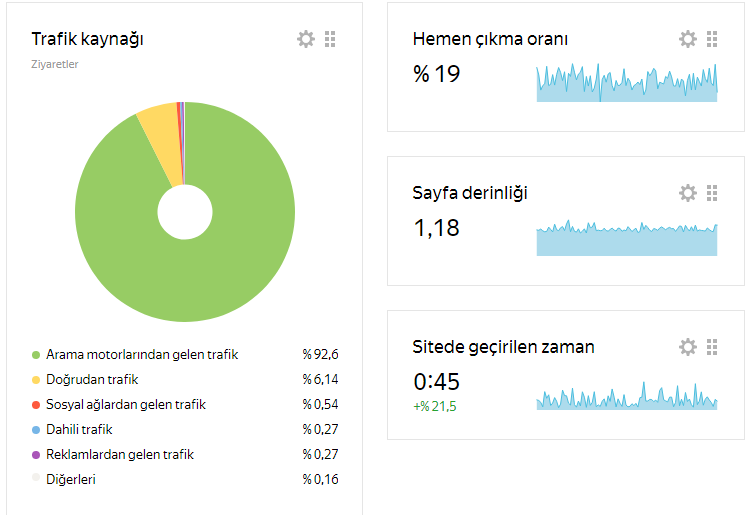Click the Sitede geçirilen zaman sparkline chart
The image size is (746, 515).
pyautogui.click(x=627, y=396)
